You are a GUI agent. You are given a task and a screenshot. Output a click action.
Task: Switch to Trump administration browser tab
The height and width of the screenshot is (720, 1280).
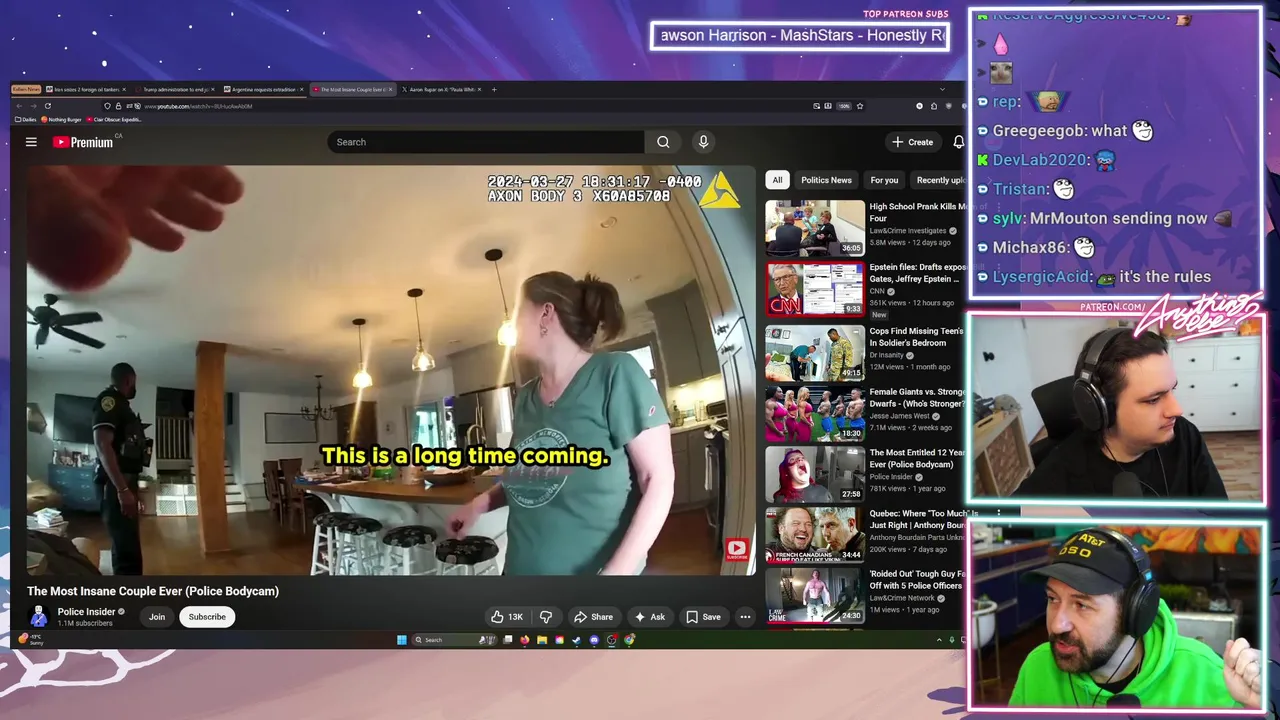coord(175,89)
